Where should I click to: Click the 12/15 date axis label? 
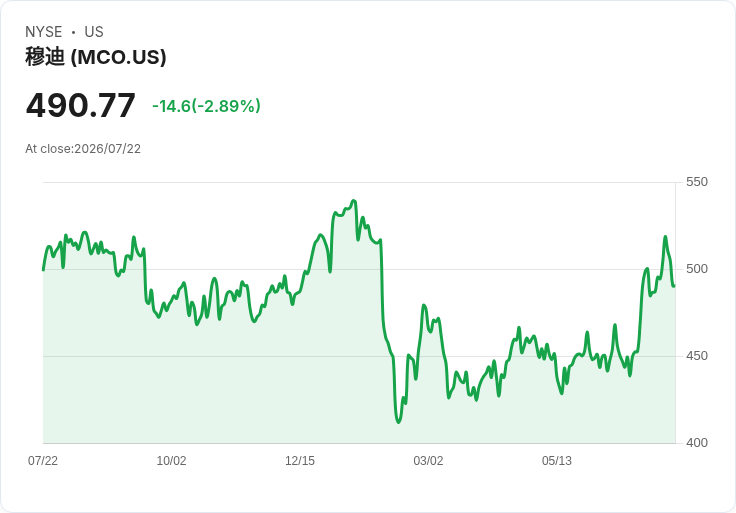[x=300, y=460]
